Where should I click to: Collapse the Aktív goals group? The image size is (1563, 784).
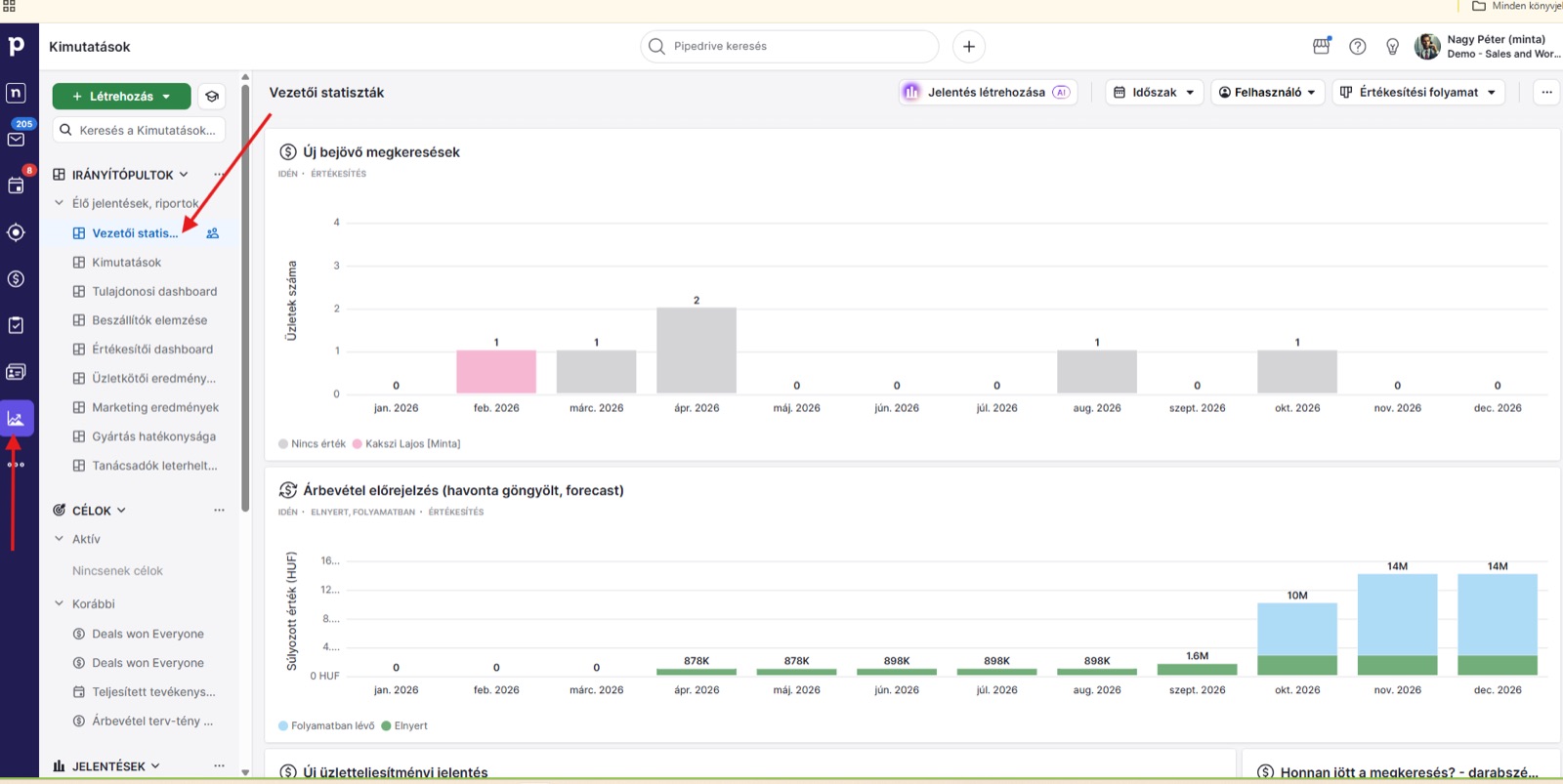(60, 539)
